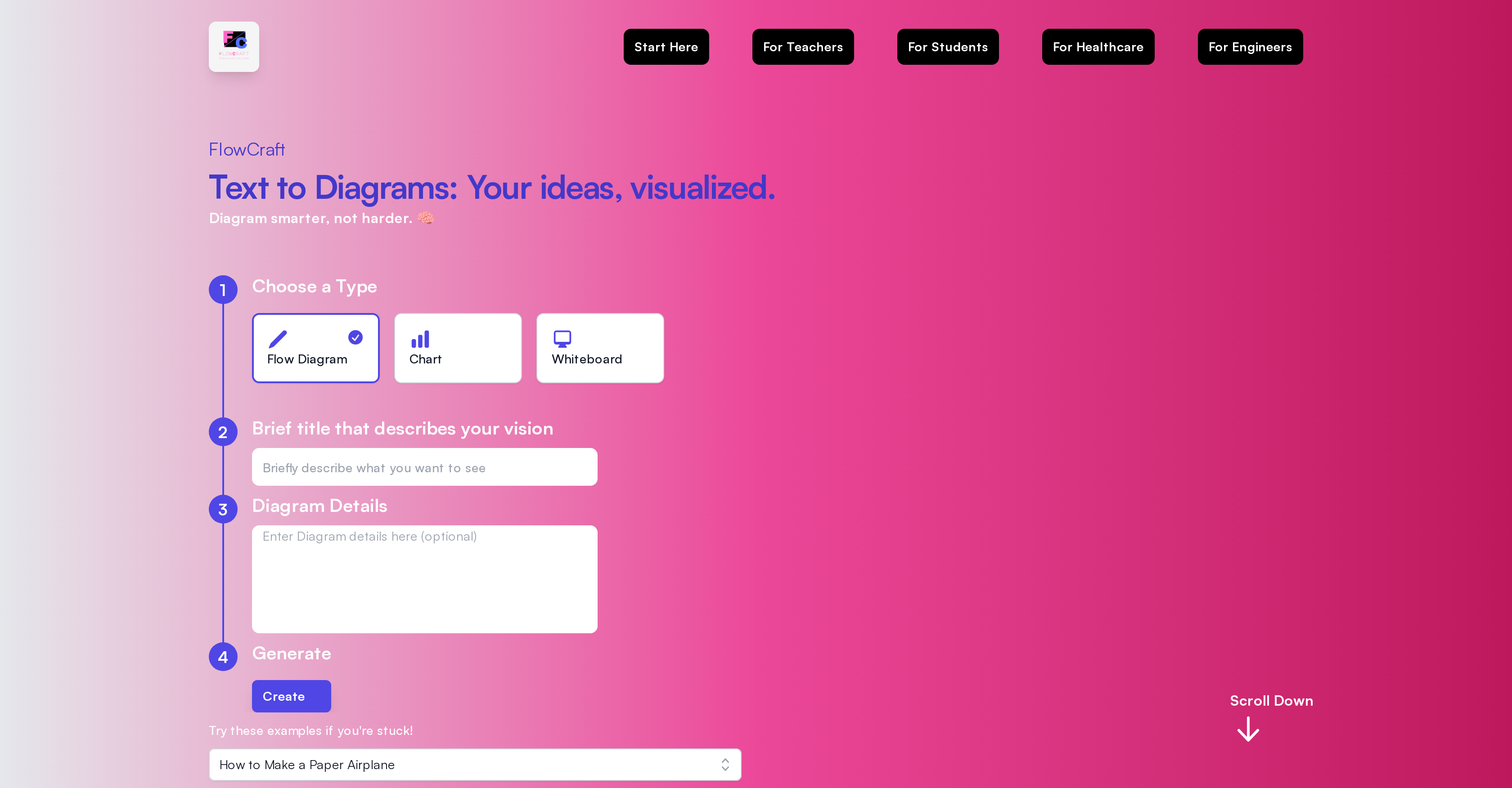Click the step 1 numbered circle
Image resolution: width=1512 pixels, height=788 pixels.
(x=223, y=289)
